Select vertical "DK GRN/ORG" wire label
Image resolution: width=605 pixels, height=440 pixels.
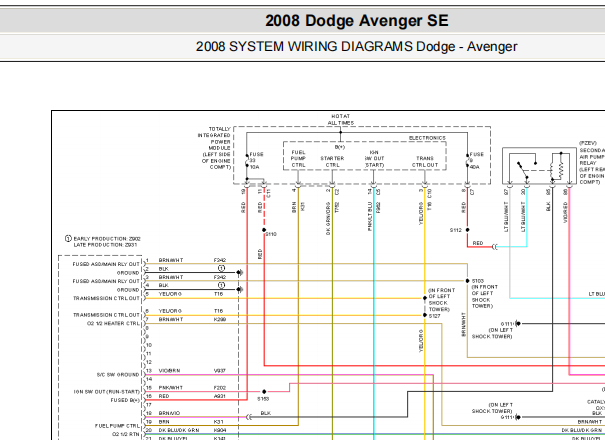(328, 218)
